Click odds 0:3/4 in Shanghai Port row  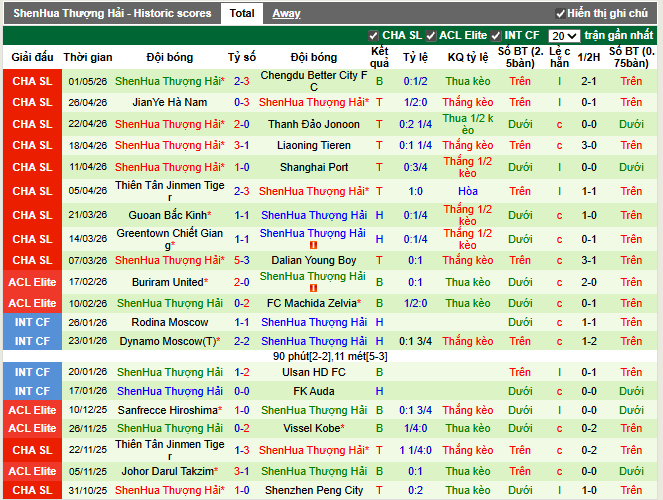415,167
